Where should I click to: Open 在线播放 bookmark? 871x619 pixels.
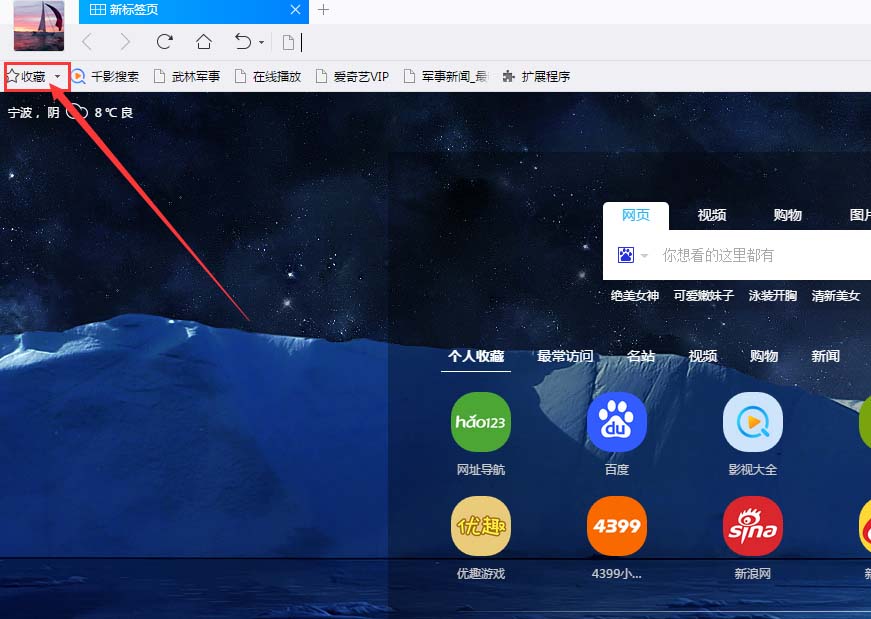[268, 76]
